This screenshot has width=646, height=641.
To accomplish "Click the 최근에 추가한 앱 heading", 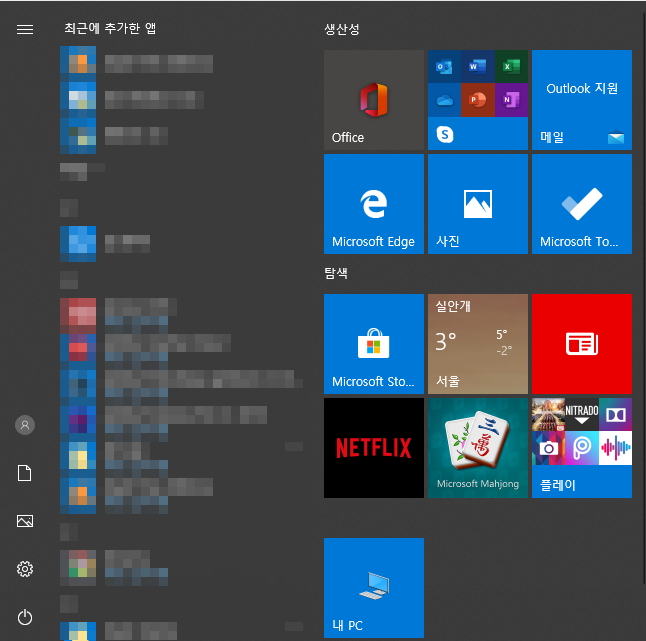I will pyautogui.click(x=110, y=28).
